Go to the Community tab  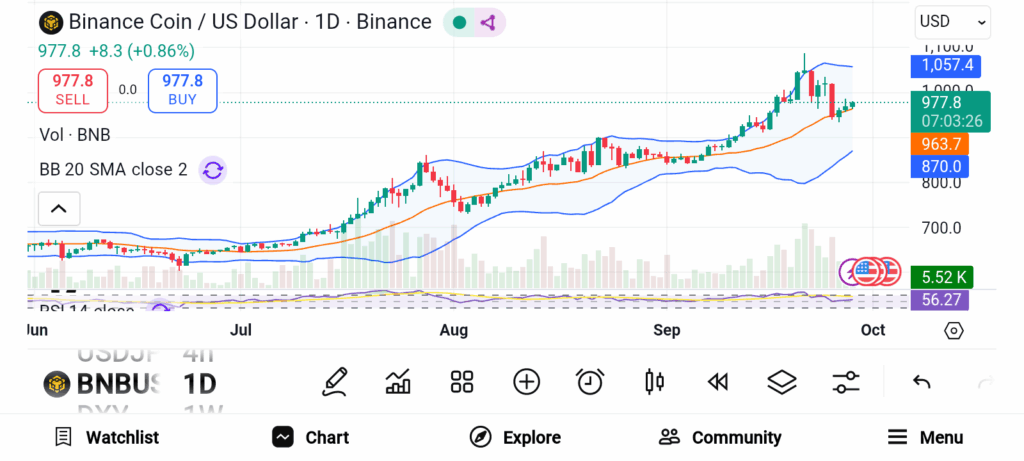pos(720,437)
